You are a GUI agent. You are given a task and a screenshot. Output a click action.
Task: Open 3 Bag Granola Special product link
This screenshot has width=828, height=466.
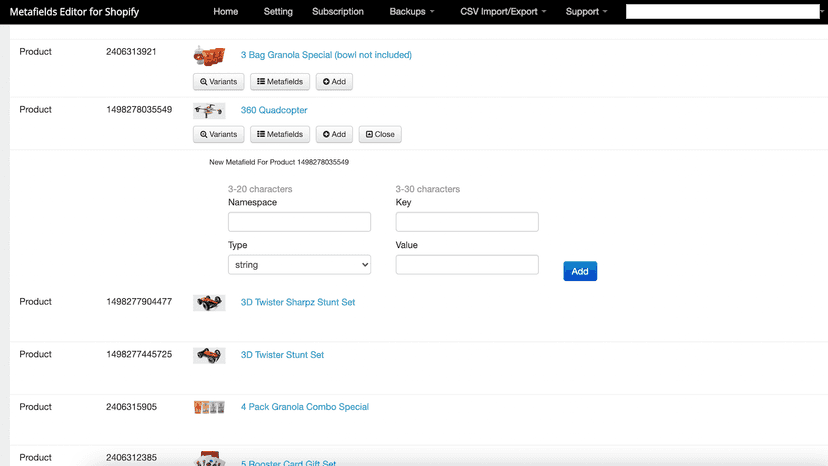tap(326, 55)
